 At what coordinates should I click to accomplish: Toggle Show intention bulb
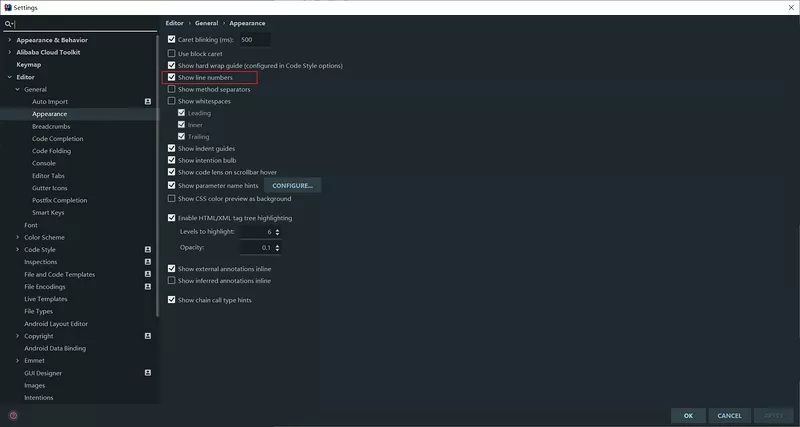point(171,160)
